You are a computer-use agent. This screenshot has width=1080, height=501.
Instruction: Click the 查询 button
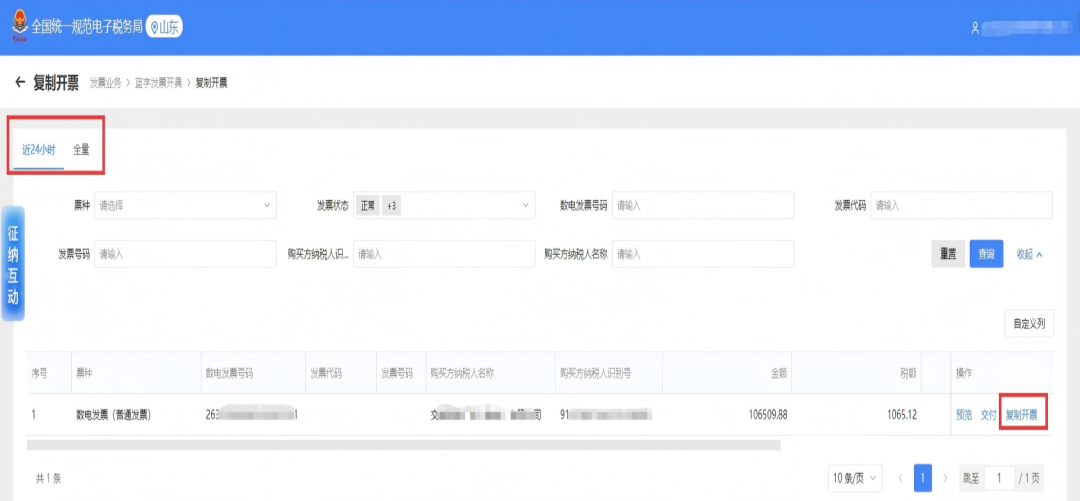click(x=986, y=254)
